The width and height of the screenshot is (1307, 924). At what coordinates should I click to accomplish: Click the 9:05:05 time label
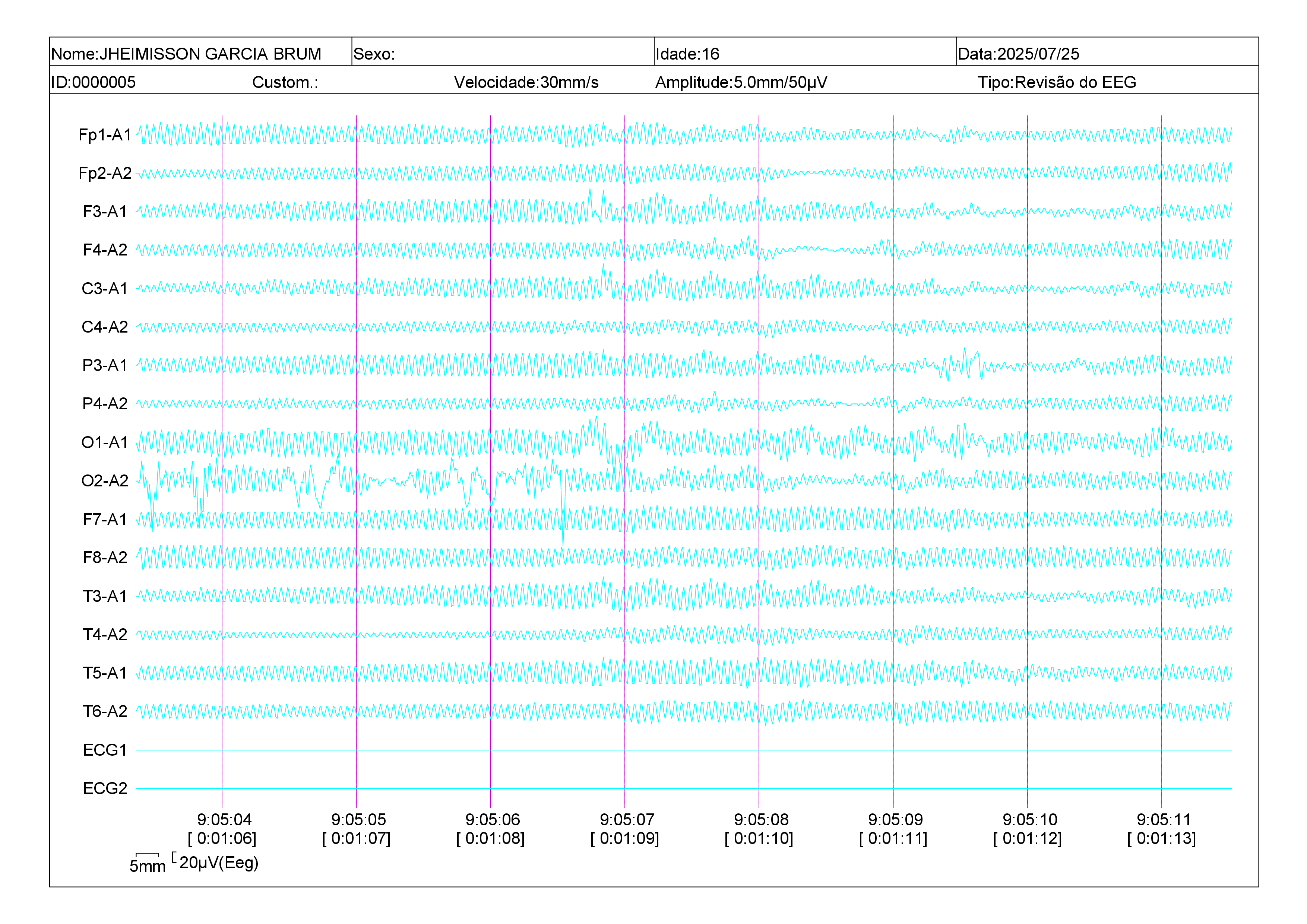coord(359,820)
